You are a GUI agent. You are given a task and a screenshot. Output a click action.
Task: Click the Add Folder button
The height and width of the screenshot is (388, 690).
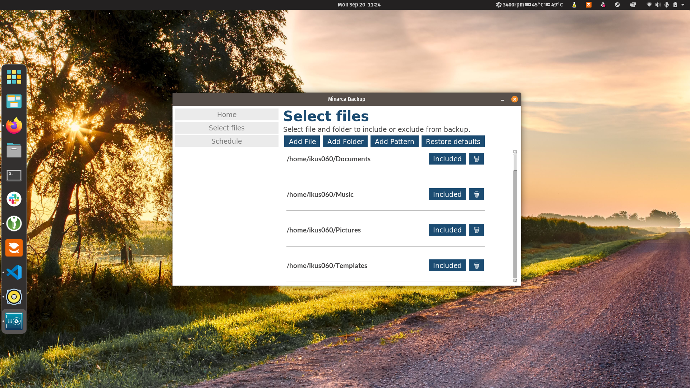345,141
